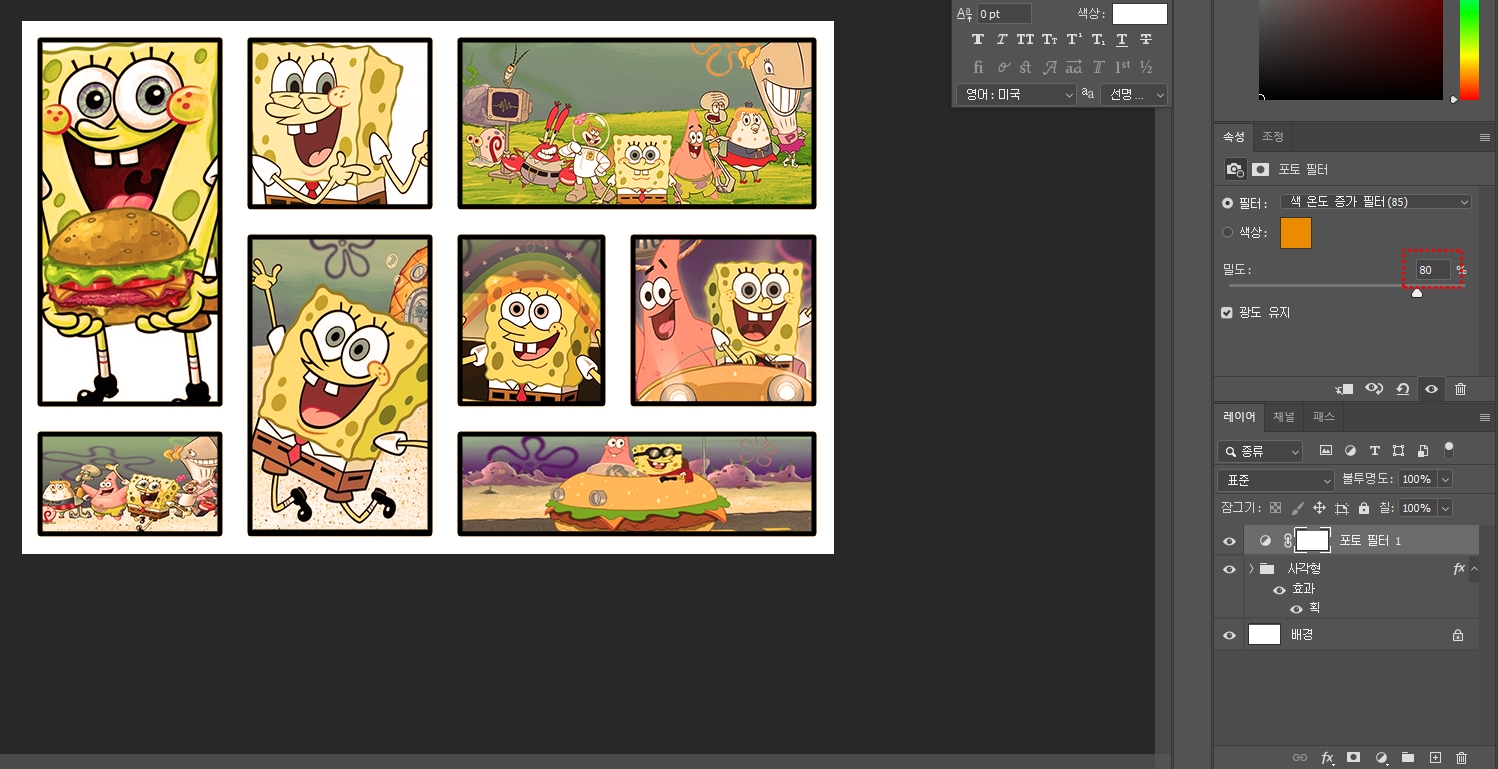Viewport: 1498px width, 769px height.
Task: Switch to the 패스 tab
Action: pos(1324,416)
